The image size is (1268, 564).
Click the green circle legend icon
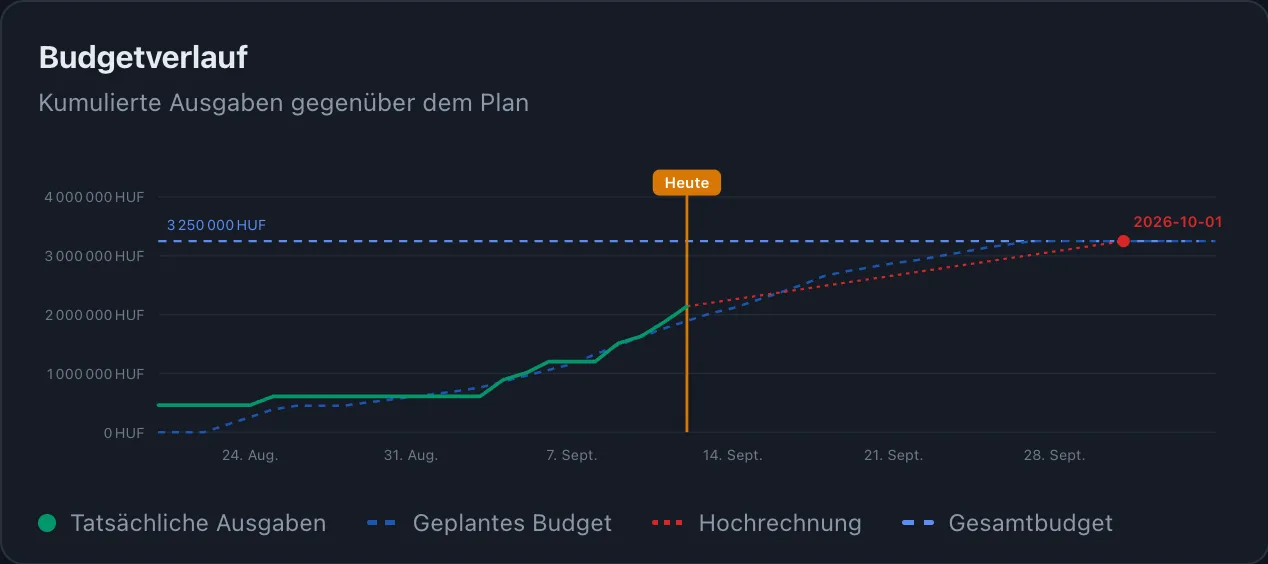[46, 523]
